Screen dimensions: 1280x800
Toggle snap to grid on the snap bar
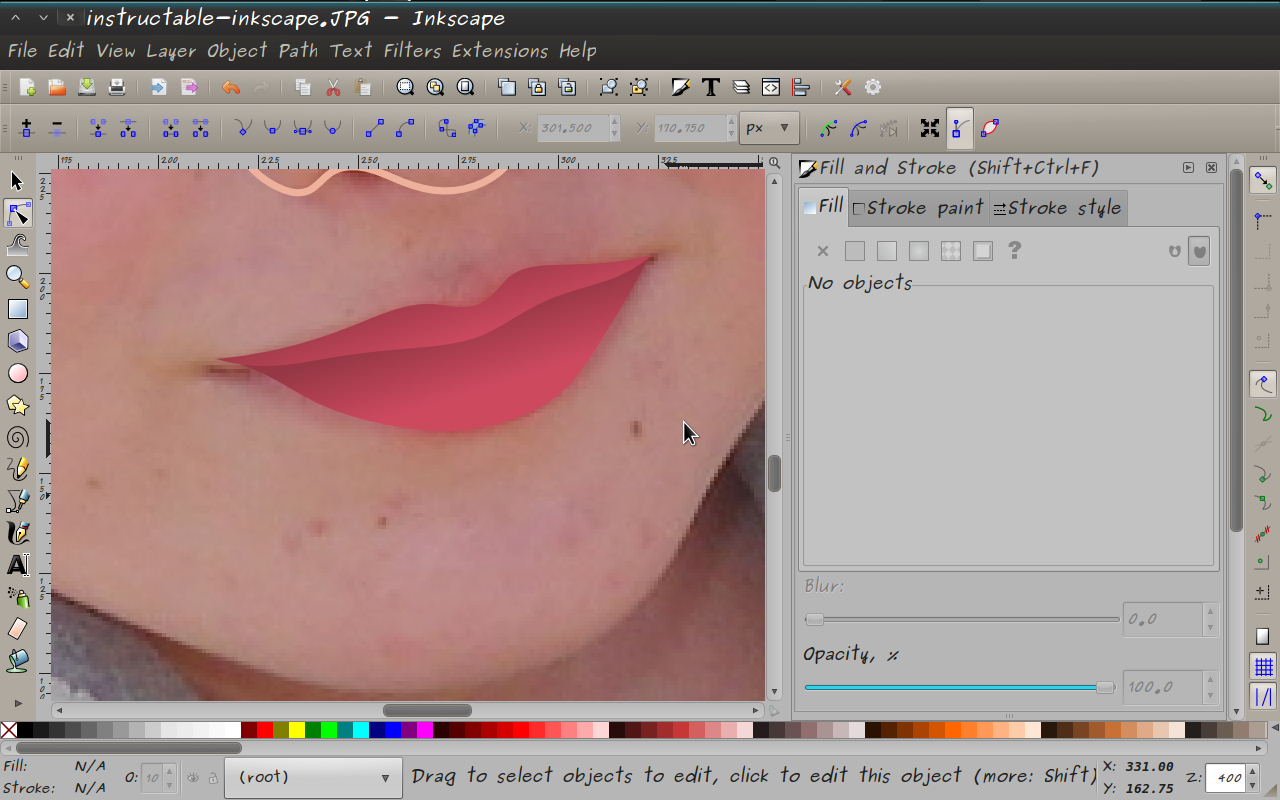(1262, 667)
